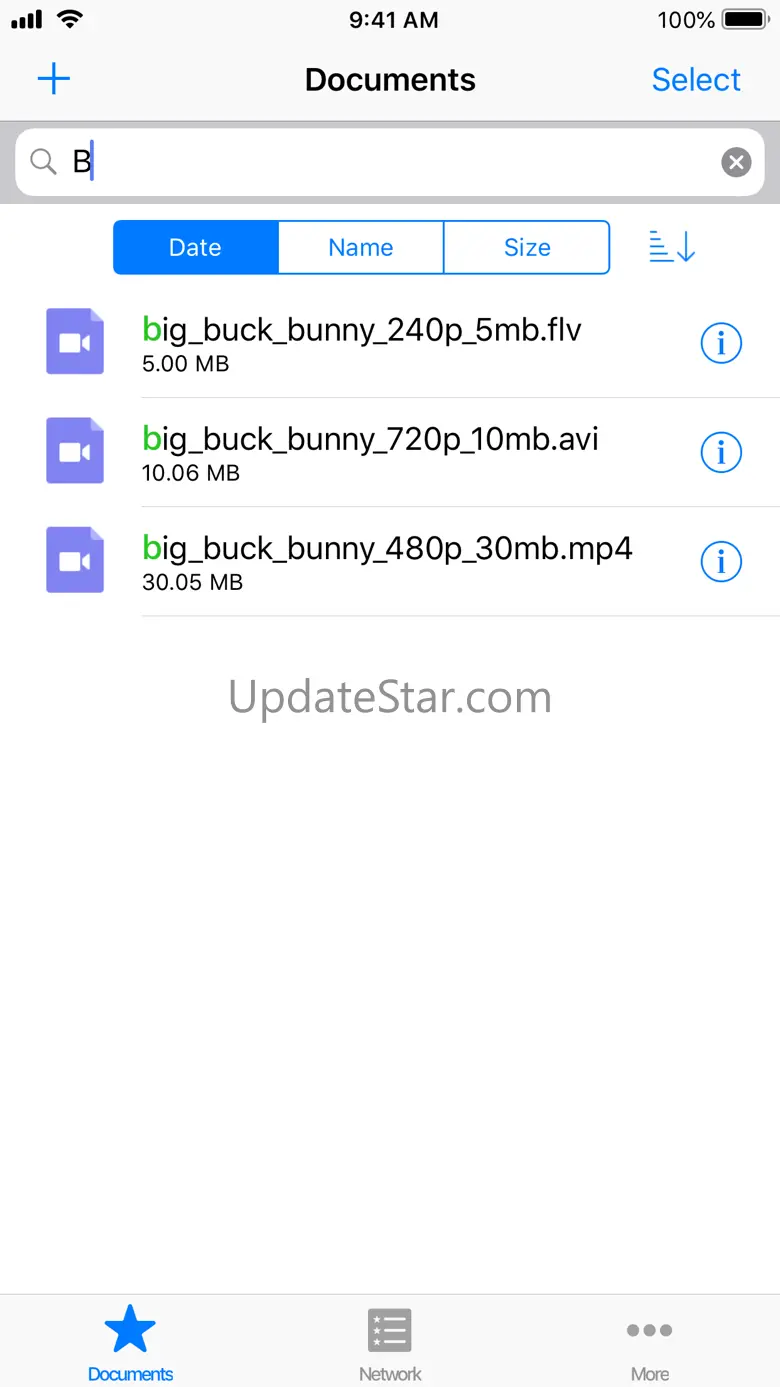Sort files by Date
The height and width of the screenshot is (1387, 780).
(x=195, y=247)
